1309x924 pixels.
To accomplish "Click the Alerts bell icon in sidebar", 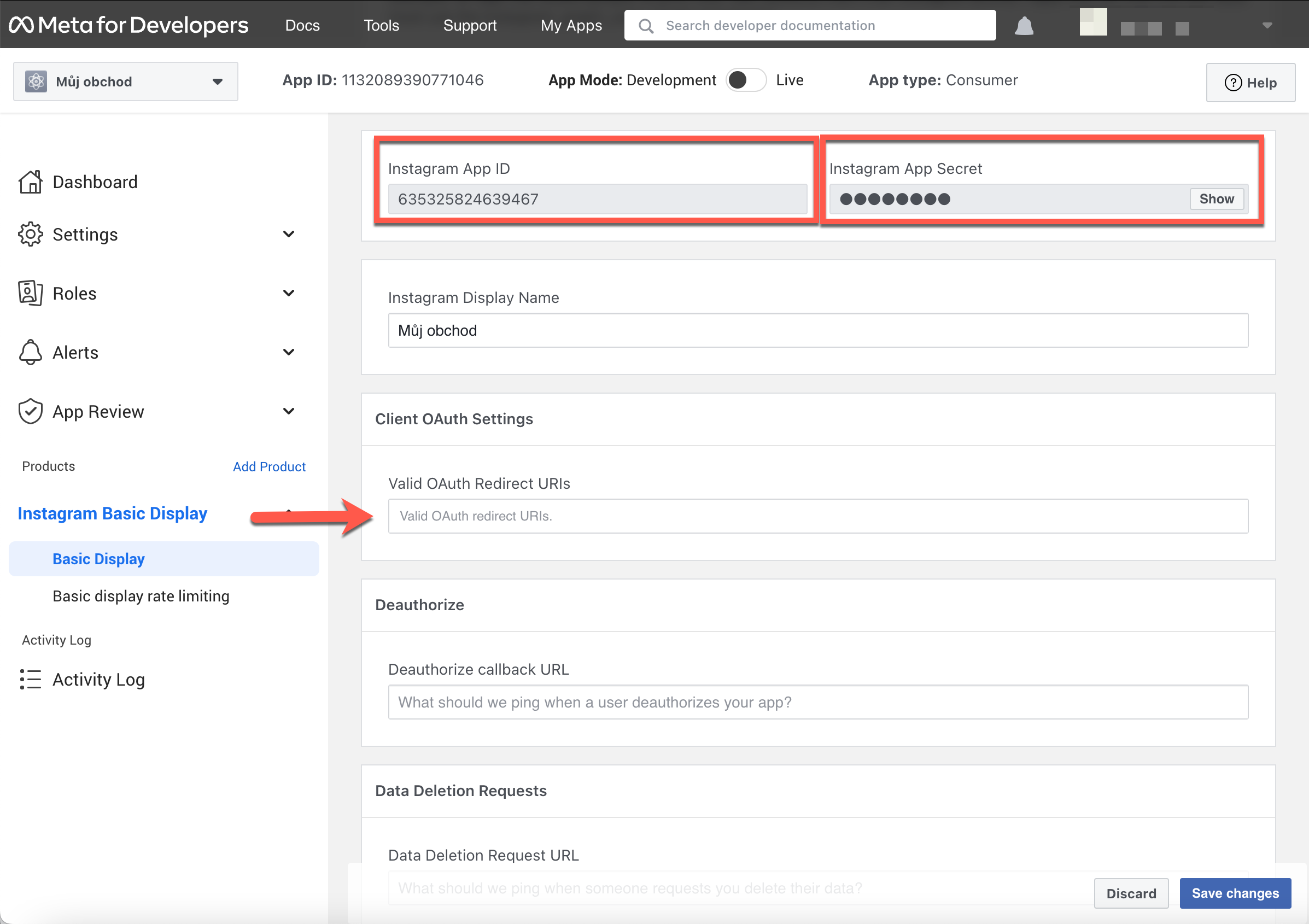I will pos(30,352).
